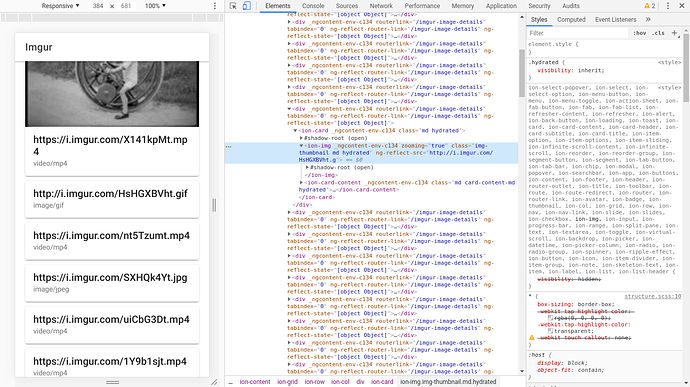The width and height of the screenshot is (690, 387).
Task: Click the device frame bottom edge handle
Action: 112,382
